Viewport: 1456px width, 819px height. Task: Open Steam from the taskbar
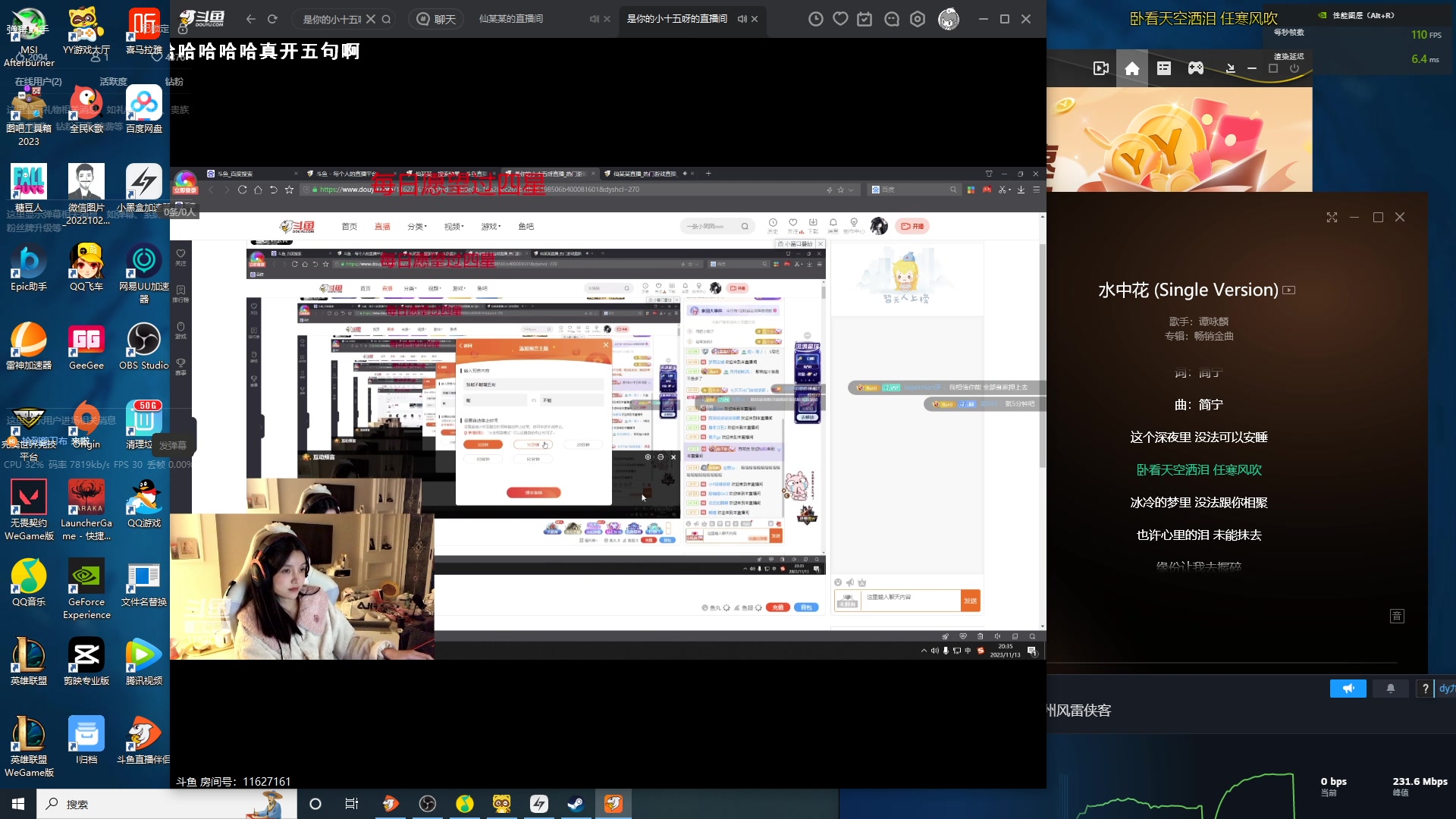(x=576, y=804)
